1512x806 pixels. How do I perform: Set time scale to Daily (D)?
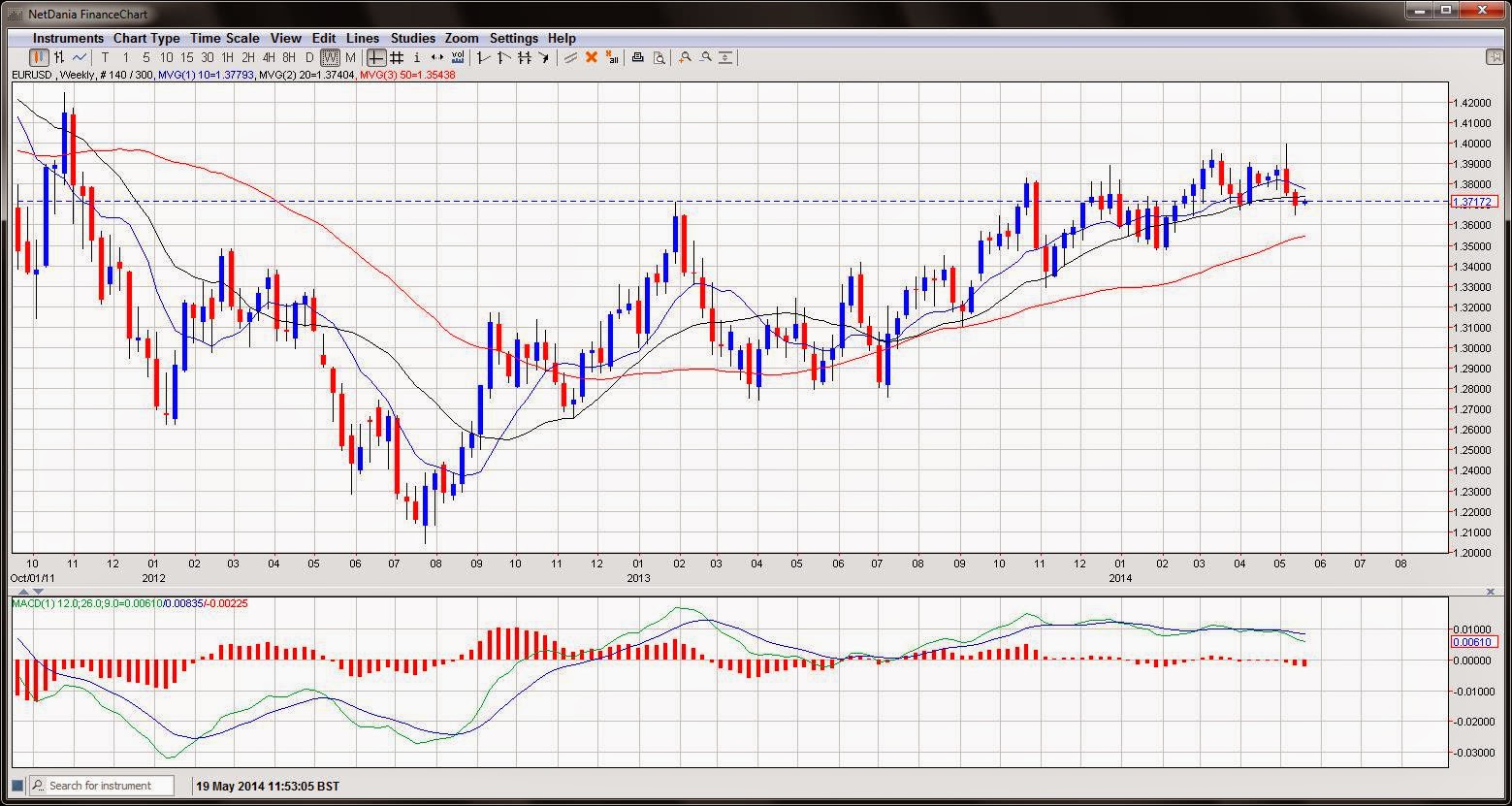coord(309,57)
